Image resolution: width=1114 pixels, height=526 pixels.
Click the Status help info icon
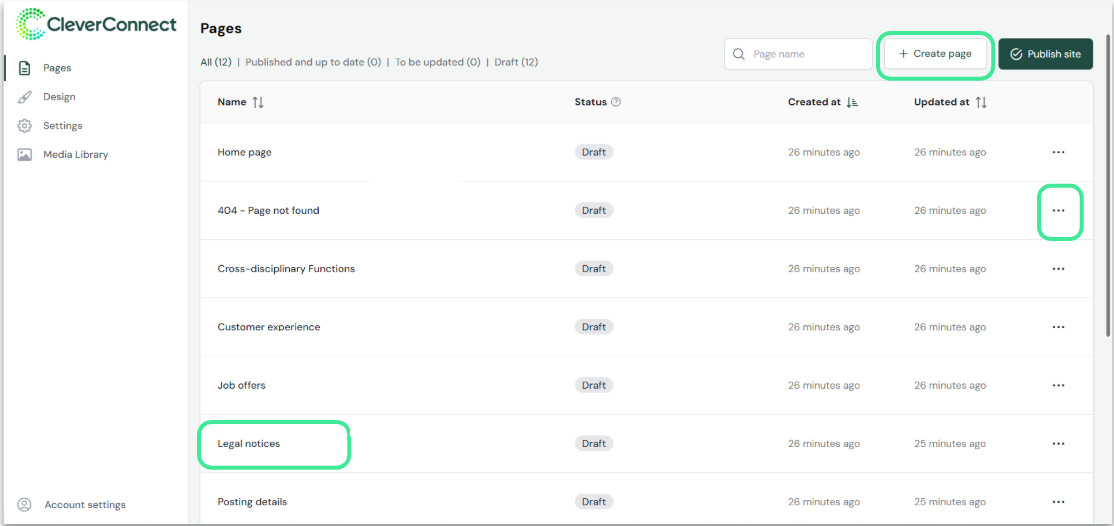[616, 102]
